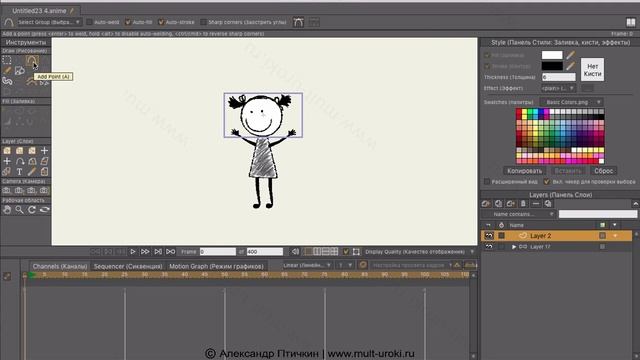The height and width of the screenshot is (360, 640).
Task: Click the New Layer icon in Layers panel
Action: 486,203
